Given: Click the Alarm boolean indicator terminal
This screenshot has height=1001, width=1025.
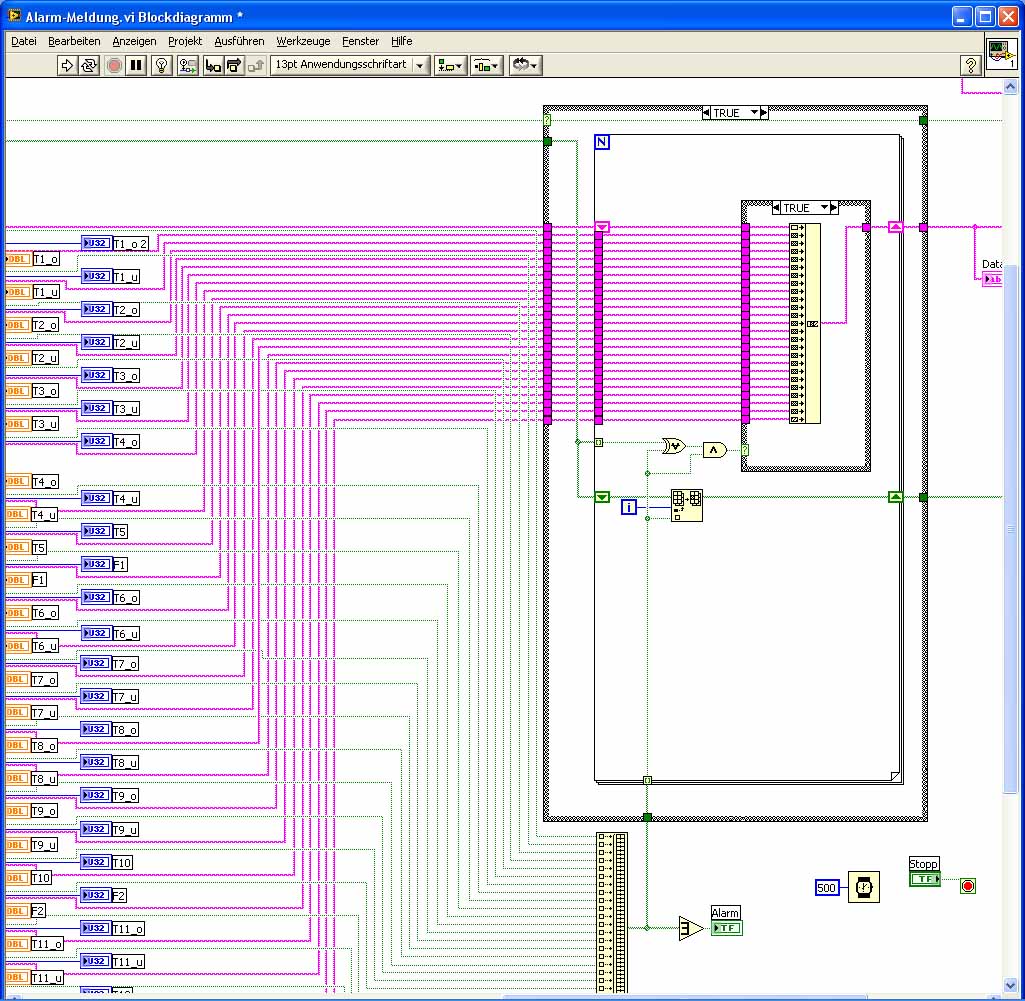Looking at the screenshot, I should [x=726, y=928].
